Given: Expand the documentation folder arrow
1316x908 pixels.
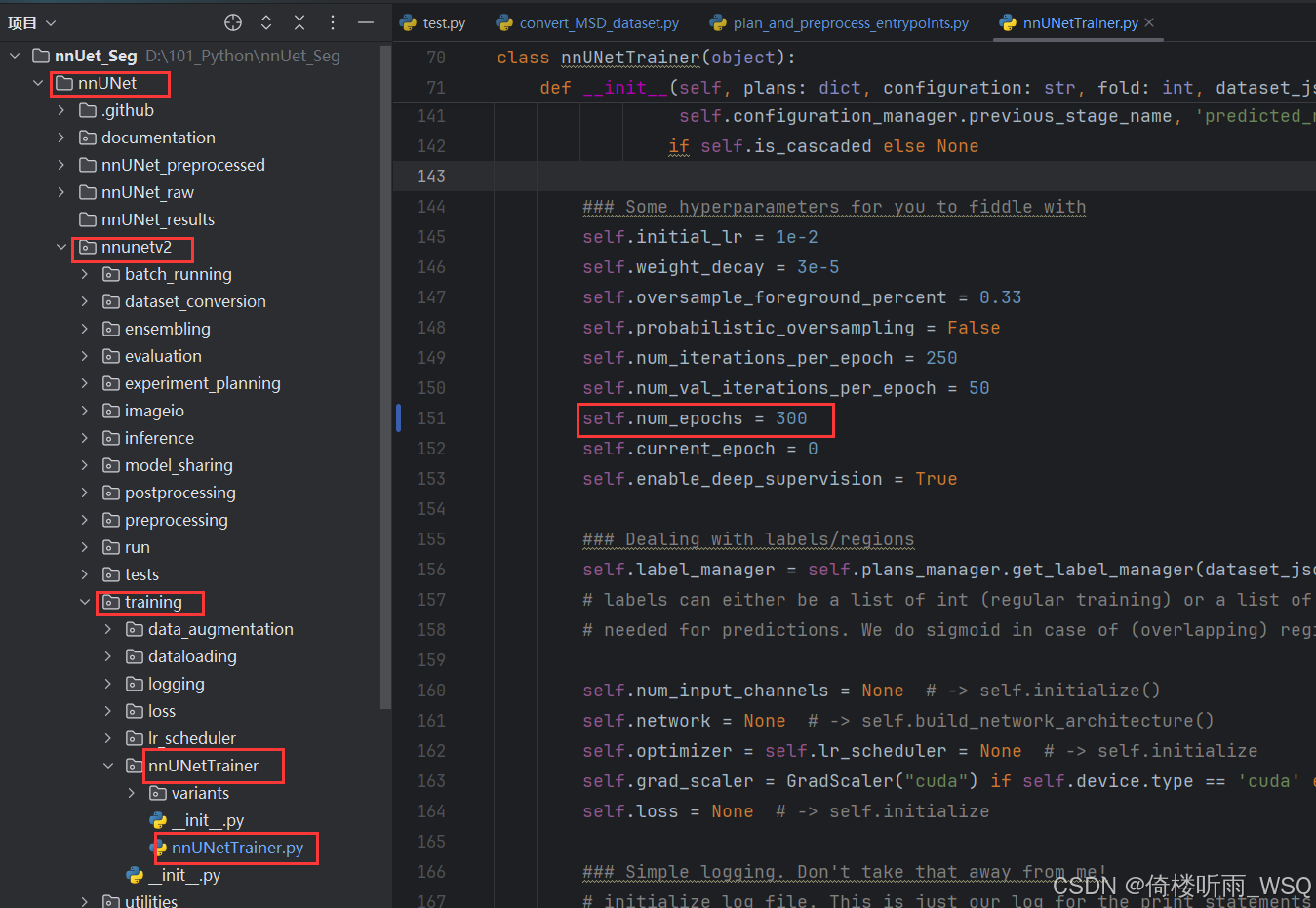Looking at the screenshot, I should (x=61, y=138).
